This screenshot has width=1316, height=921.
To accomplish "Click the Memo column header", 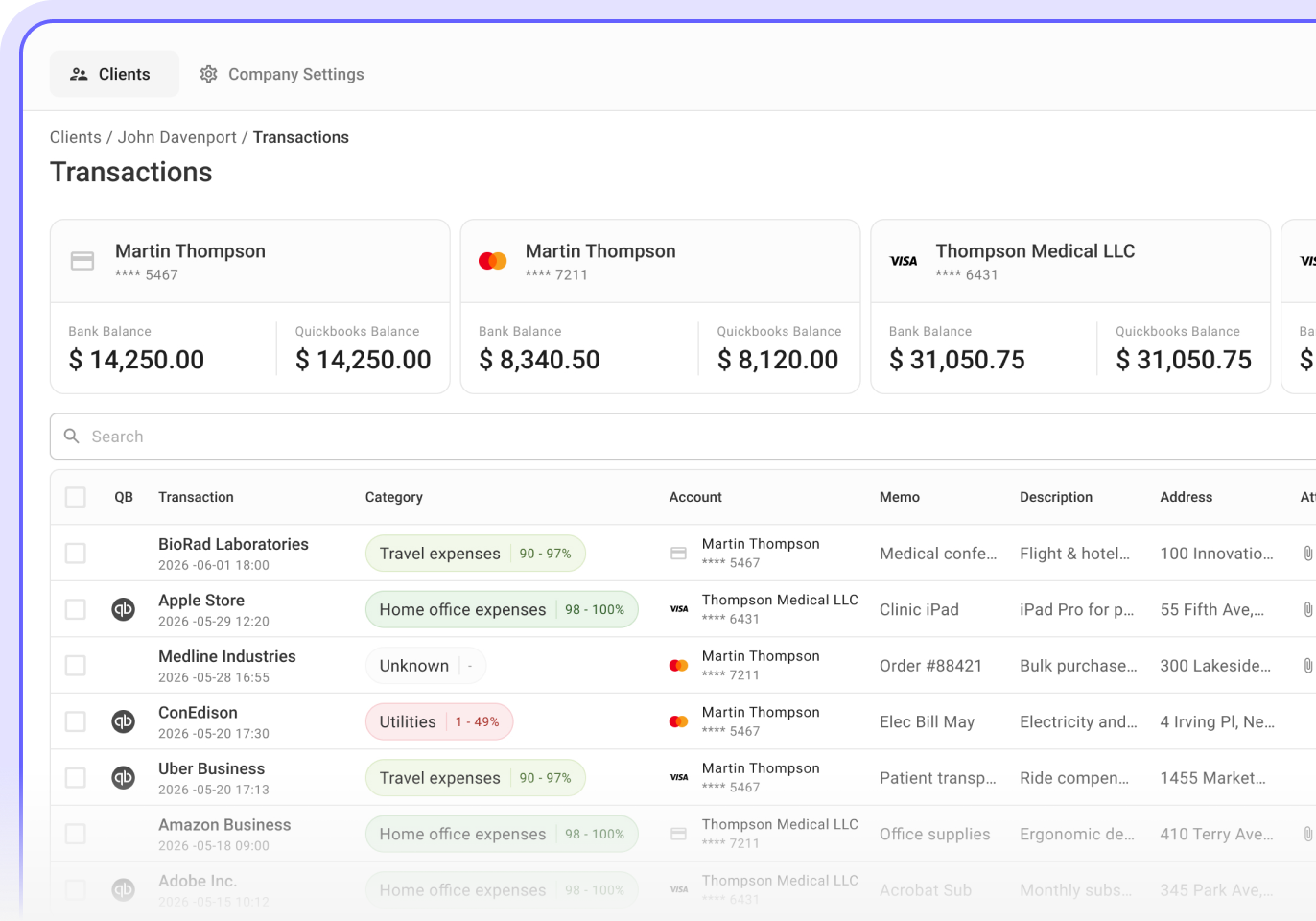I will point(900,497).
